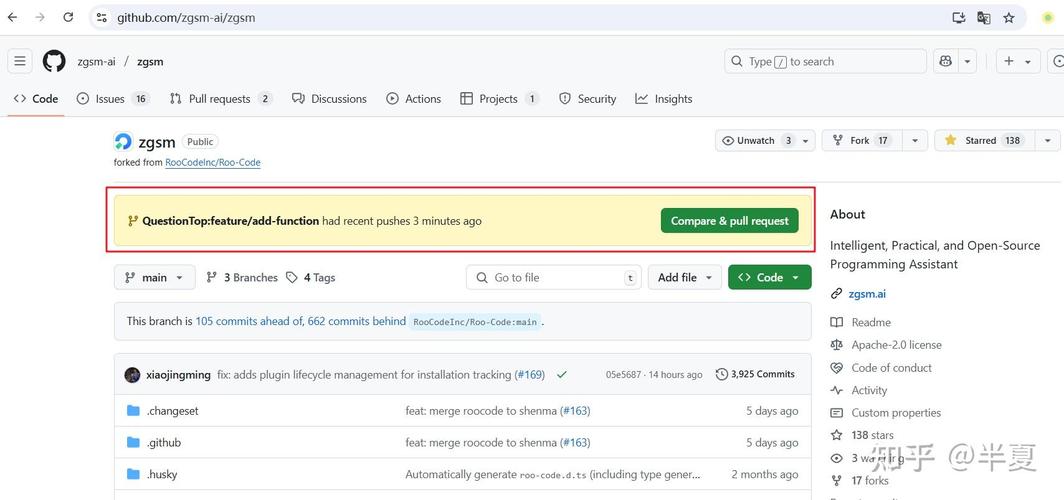Image resolution: width=1064 pixels, height=500 pixels.
Task: Click the .changeset folder icon
Action: (133, 410)
